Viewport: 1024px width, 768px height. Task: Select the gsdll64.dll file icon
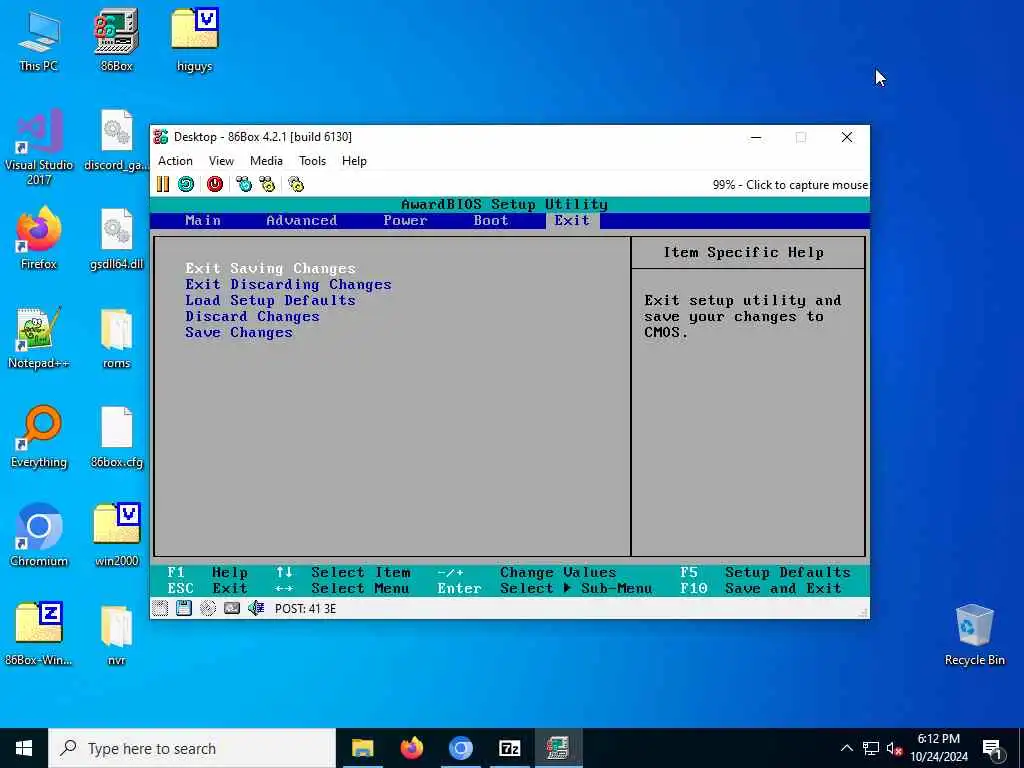click(x=116, y=240)
